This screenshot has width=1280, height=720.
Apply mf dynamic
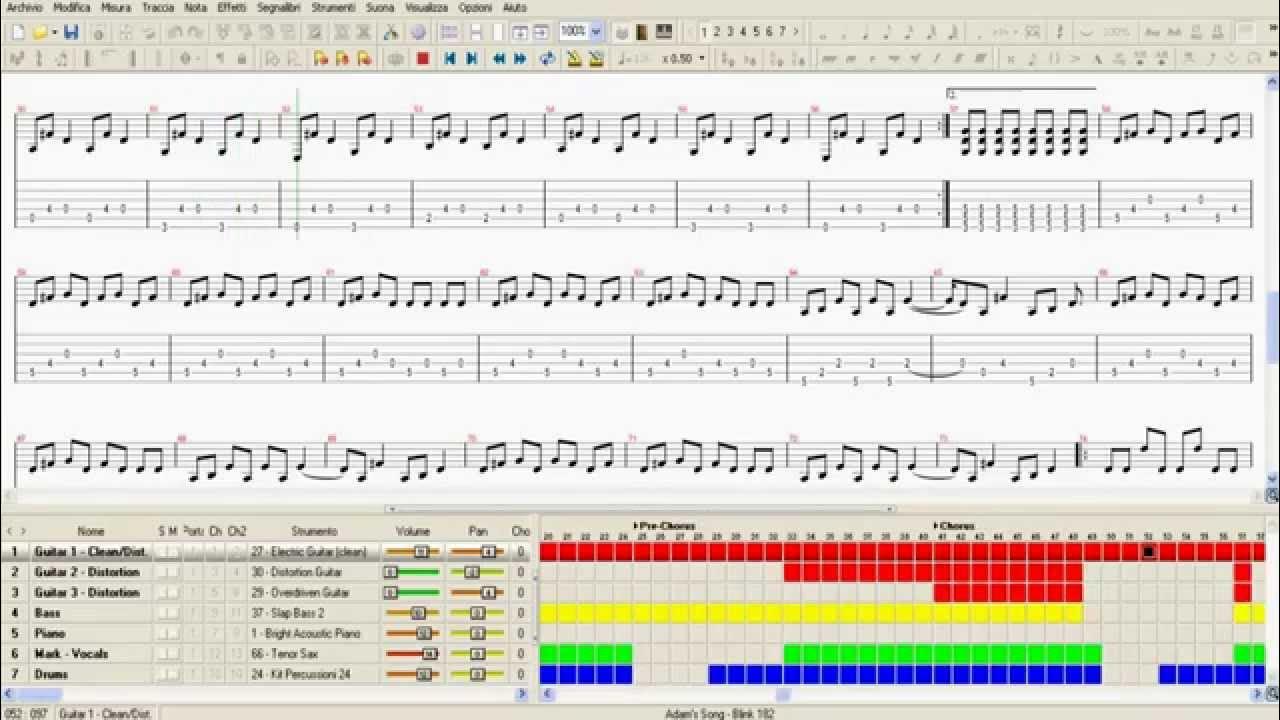(914, 59)
